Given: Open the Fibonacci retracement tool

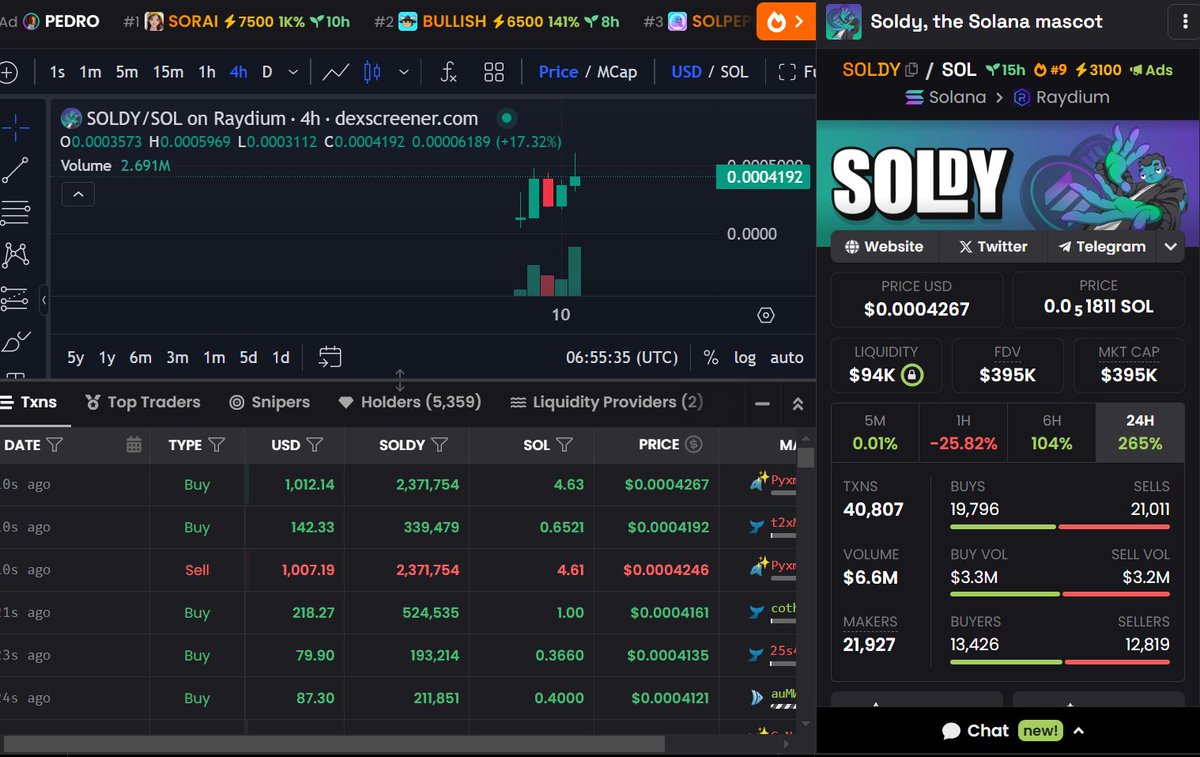Looking at the screenshot, I should pyautogui.click(x=15, y=212).
